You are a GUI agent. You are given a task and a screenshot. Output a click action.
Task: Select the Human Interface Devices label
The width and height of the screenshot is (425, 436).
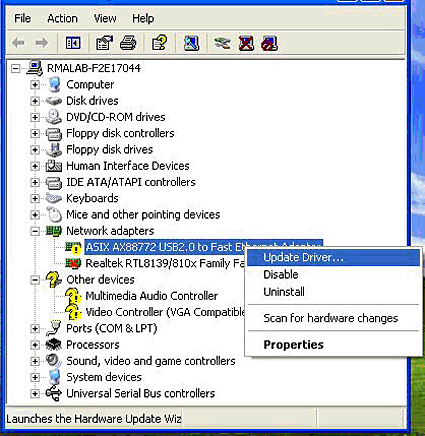(128, 166)
